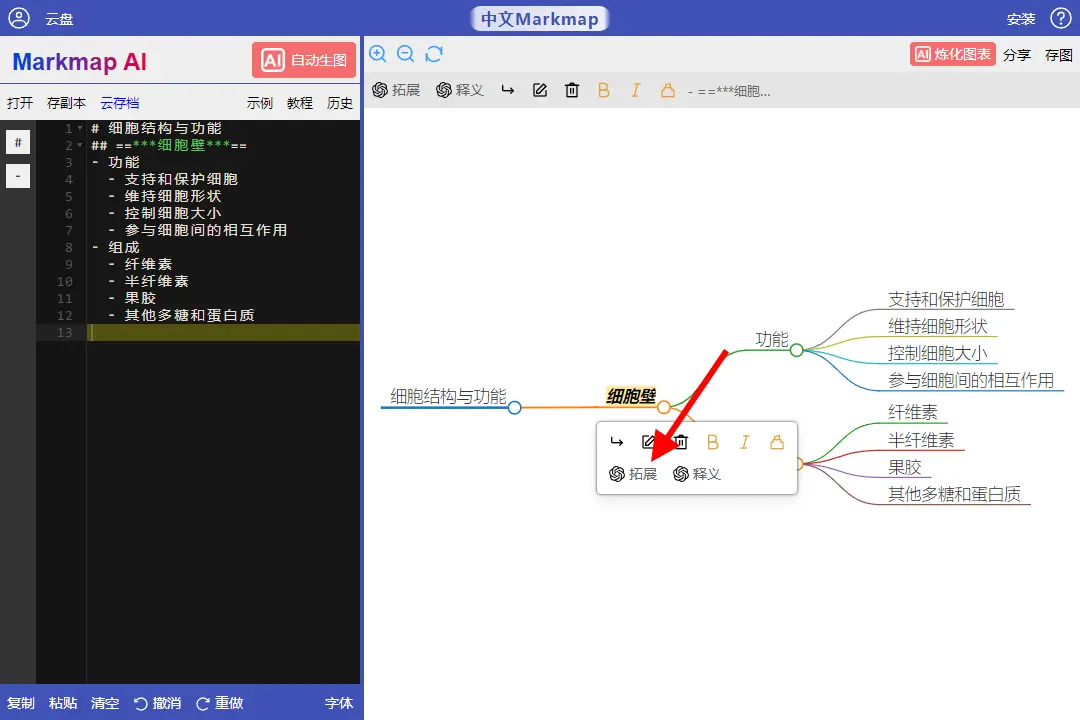Zoom in on the mind map
The height and width of the screenshot is (720, 1080).
click(377, 54)
